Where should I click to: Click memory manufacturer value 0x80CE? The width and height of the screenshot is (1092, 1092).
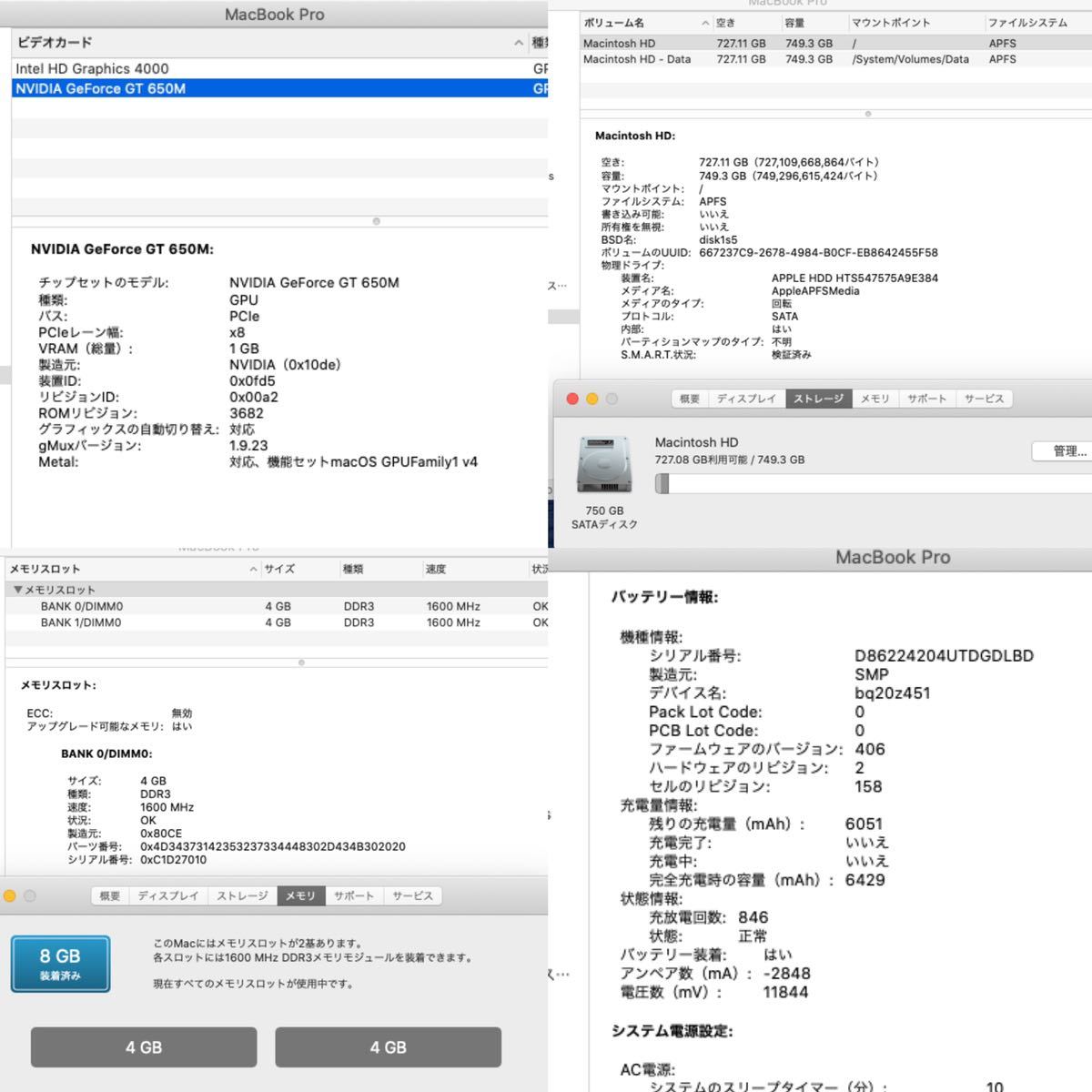[x=160, y=834]
